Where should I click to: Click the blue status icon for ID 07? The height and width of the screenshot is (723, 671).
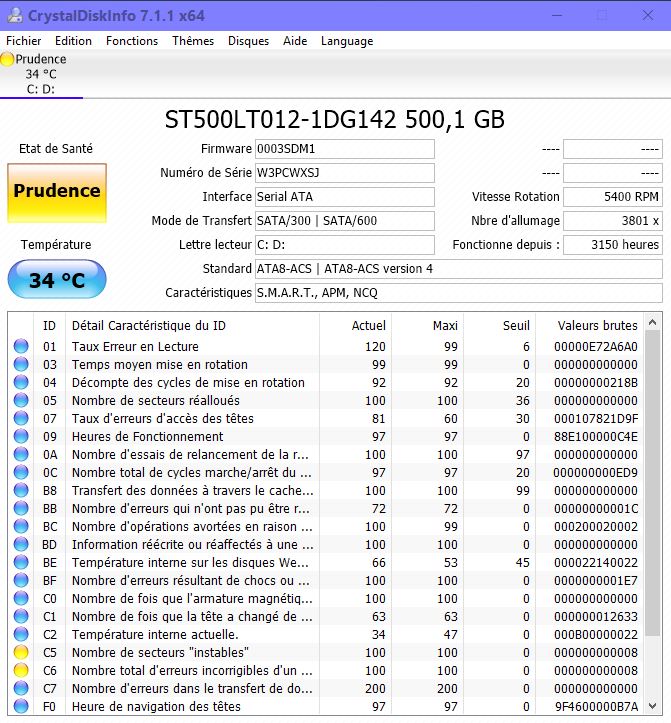coord(21,418)
